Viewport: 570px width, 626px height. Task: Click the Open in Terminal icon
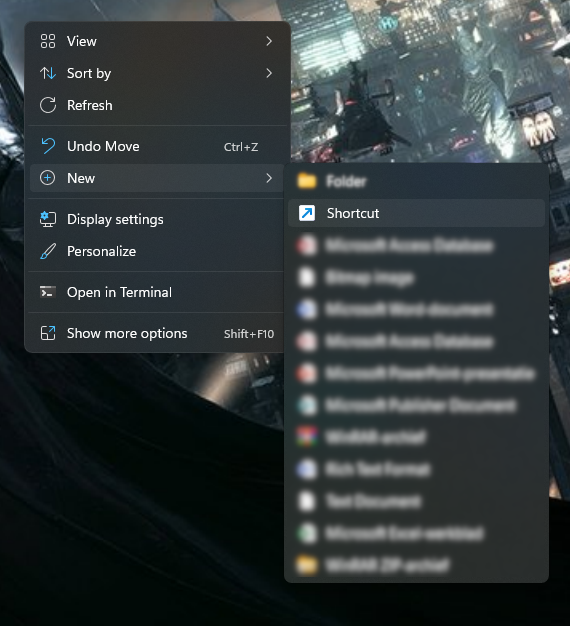pos(48,292)
